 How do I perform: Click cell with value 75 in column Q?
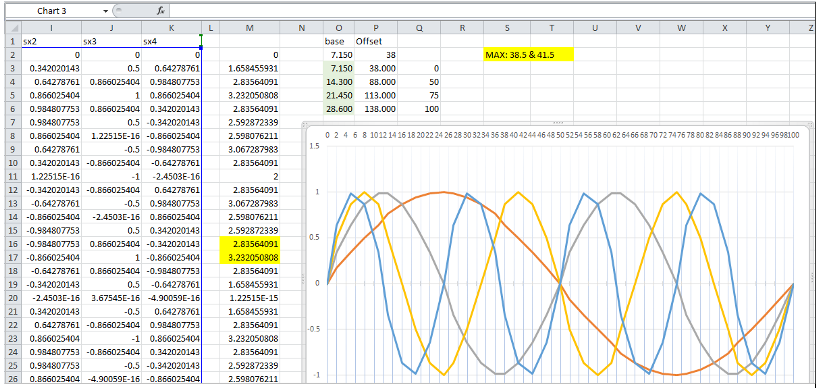pos(419,95)
